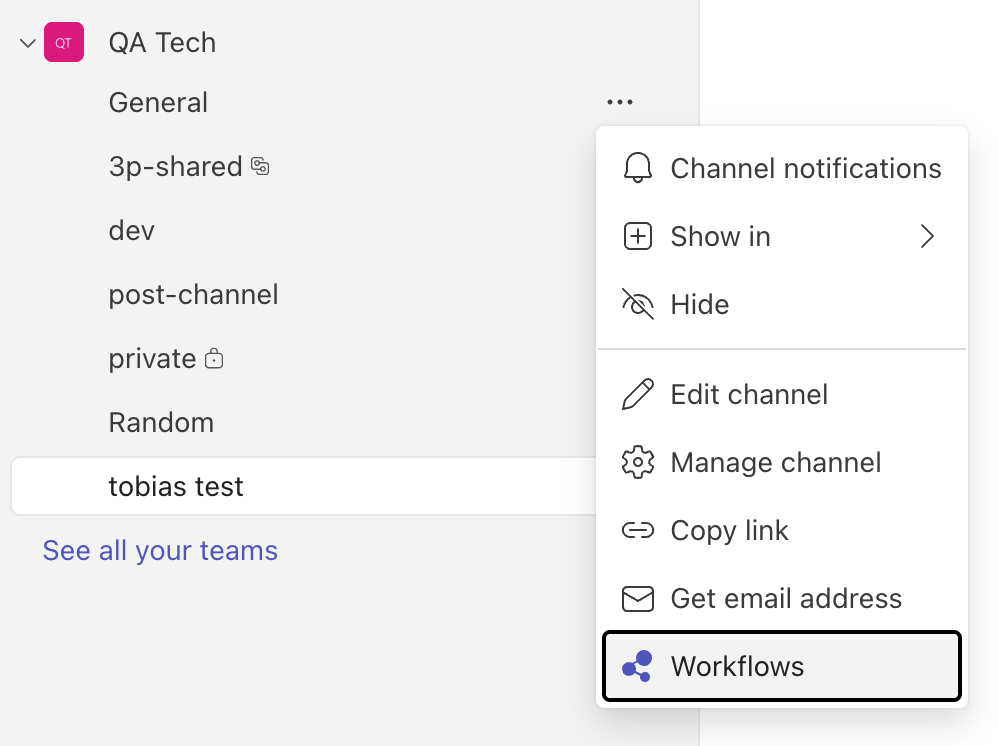Open Channel notifications via the bell icon
998x746 pixels.
(x=637, y=168)
